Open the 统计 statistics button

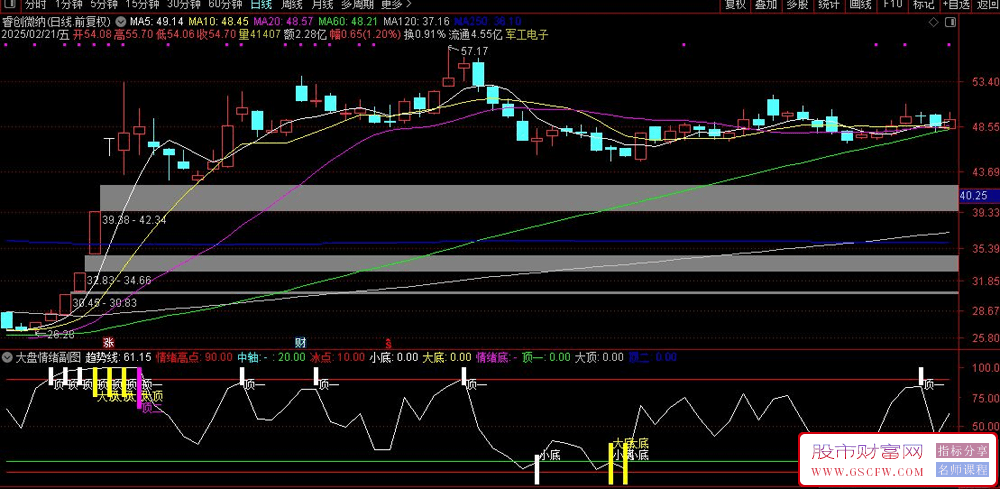click(828, 4)
